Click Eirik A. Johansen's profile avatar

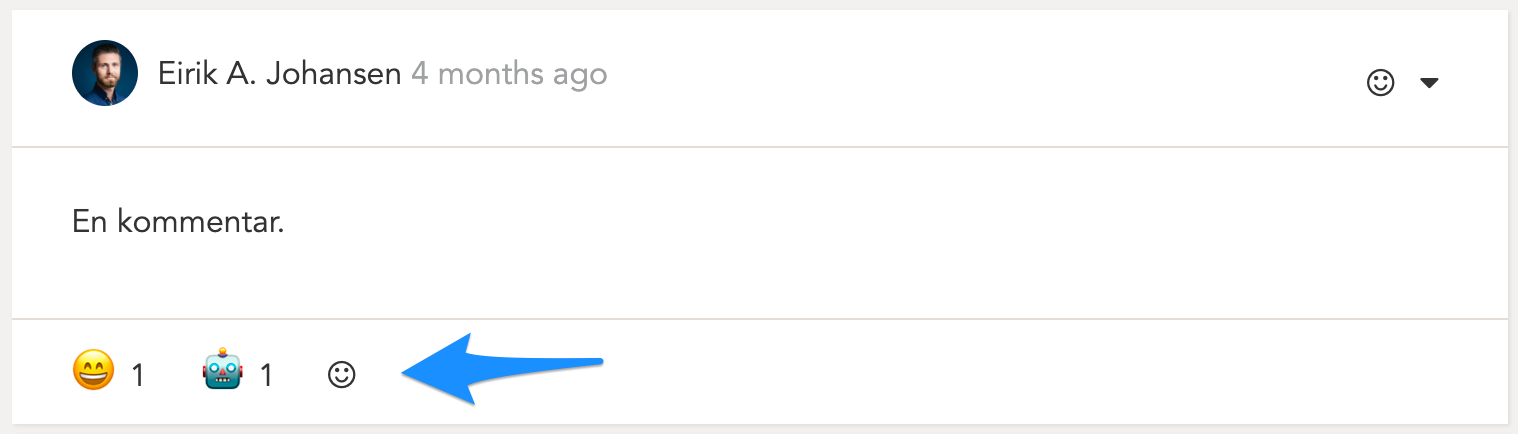[x=105, y=74]
